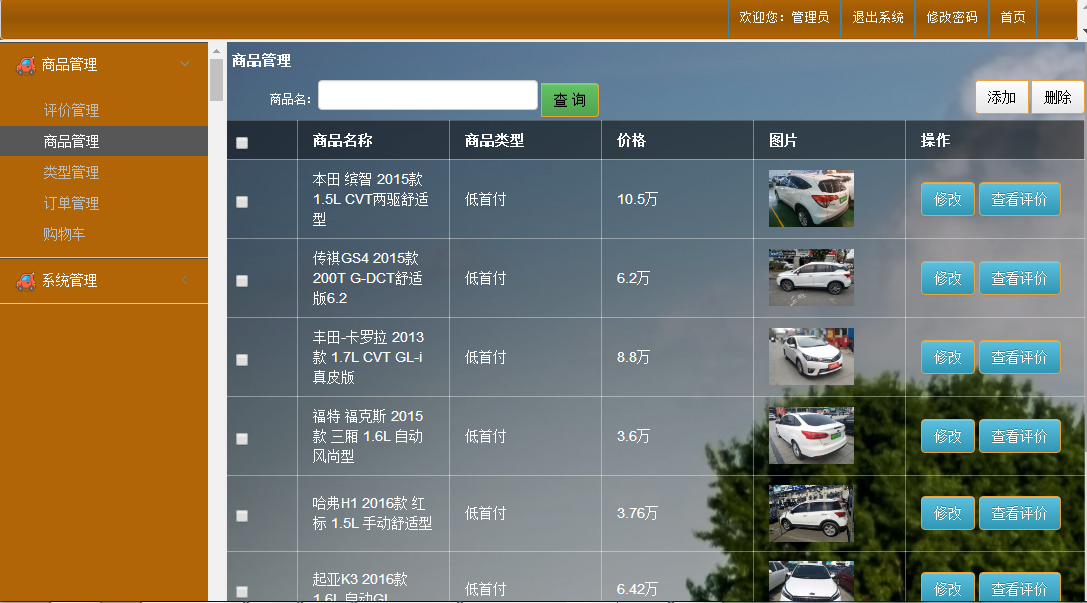
Task: Click 修改 for the 本田 缤智 row
Action: click(x=948, y=200)
